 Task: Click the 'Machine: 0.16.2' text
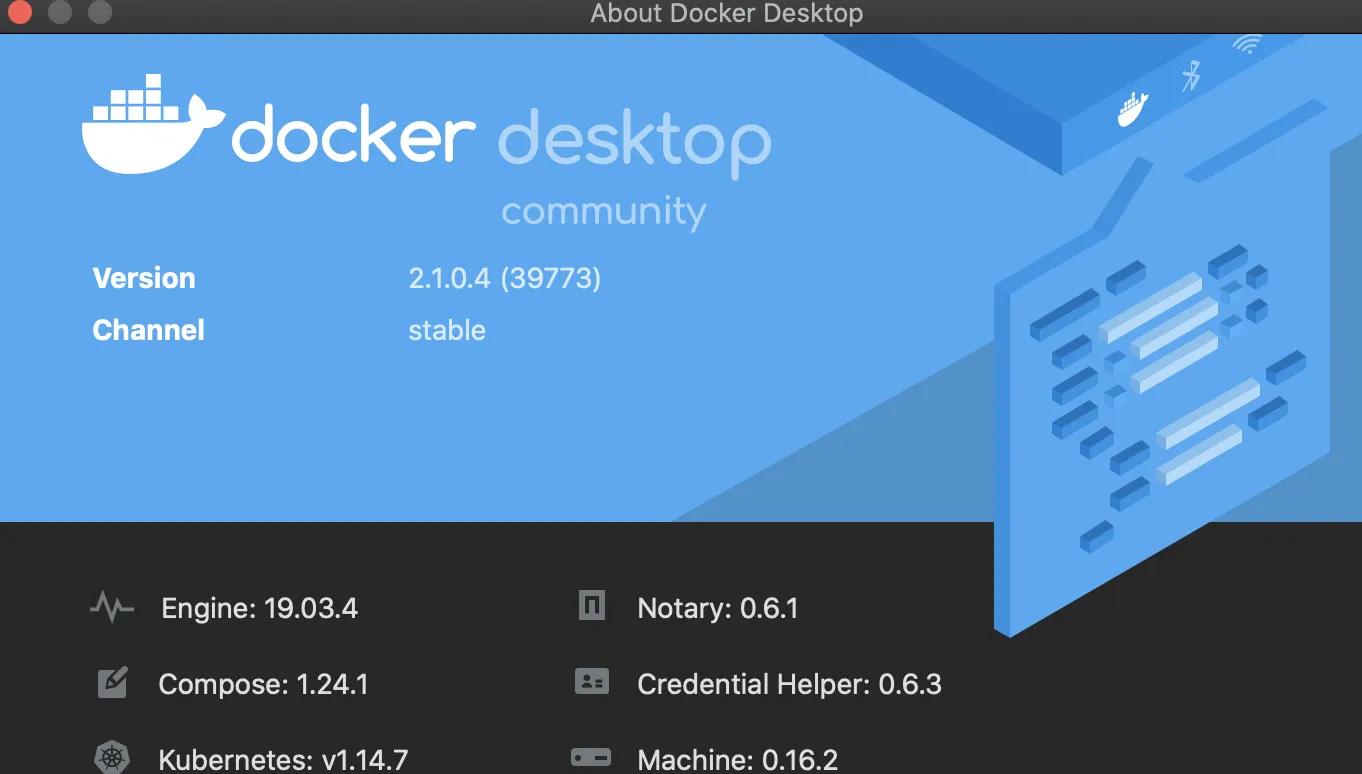(738, 760)
